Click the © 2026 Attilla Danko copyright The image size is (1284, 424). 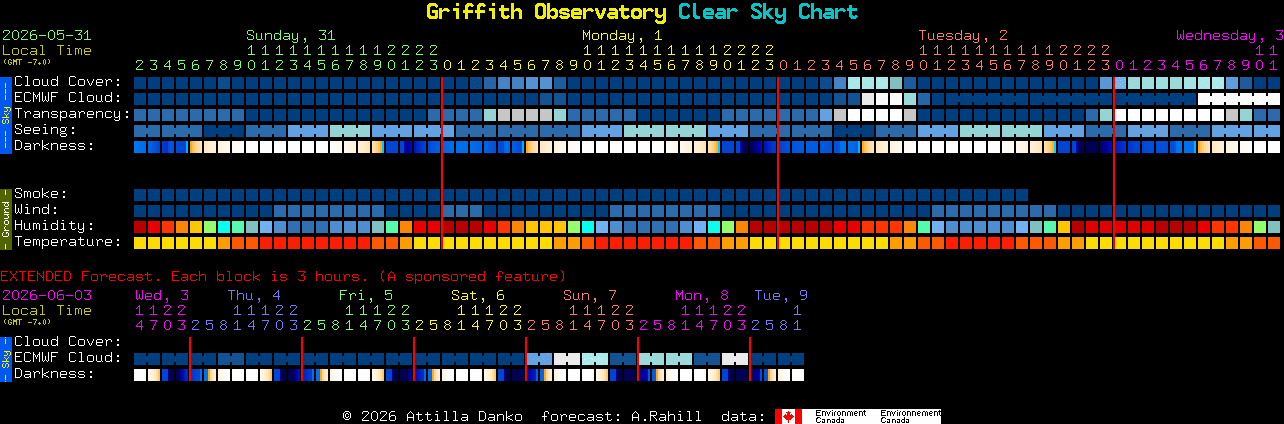tap(432, 416)
